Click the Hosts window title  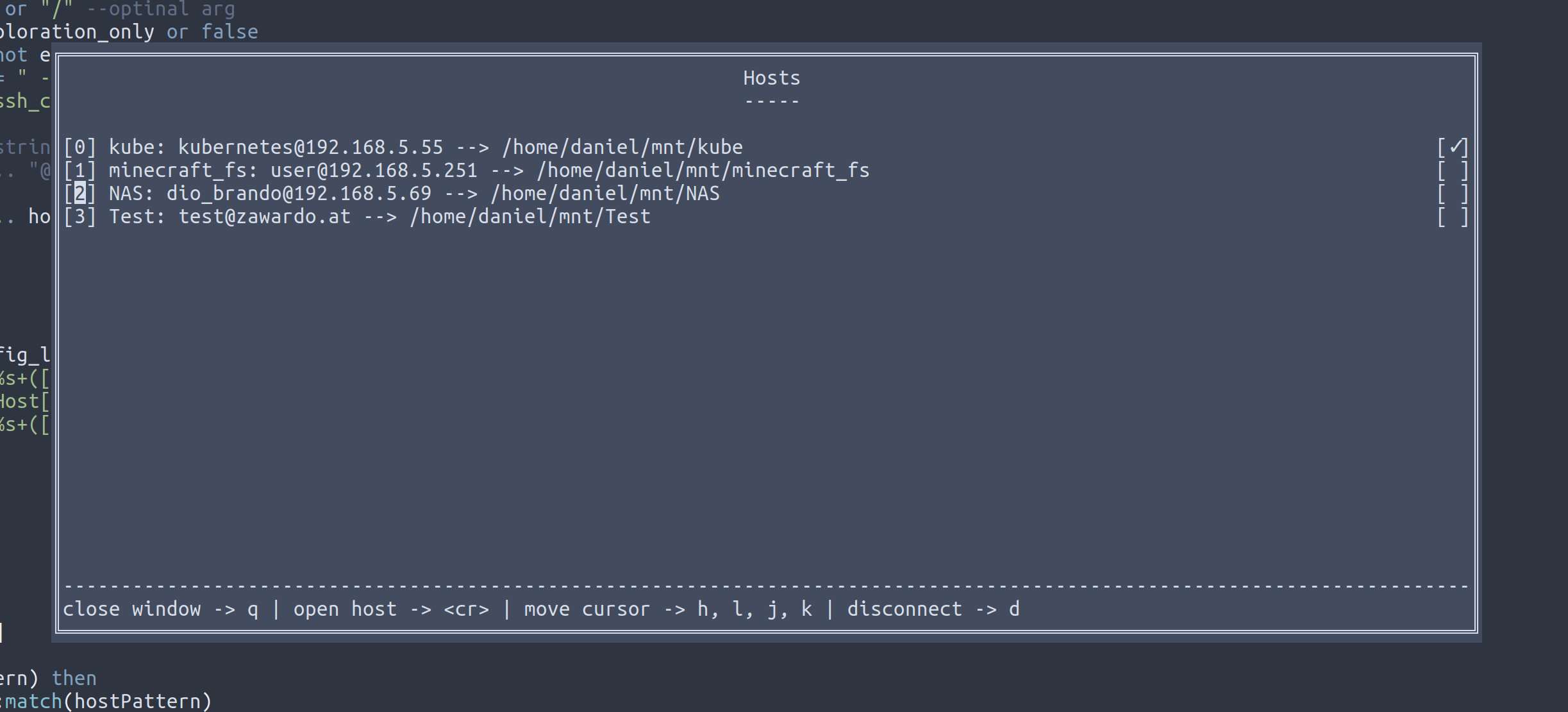pyautogui.click(x=771, y=78)
